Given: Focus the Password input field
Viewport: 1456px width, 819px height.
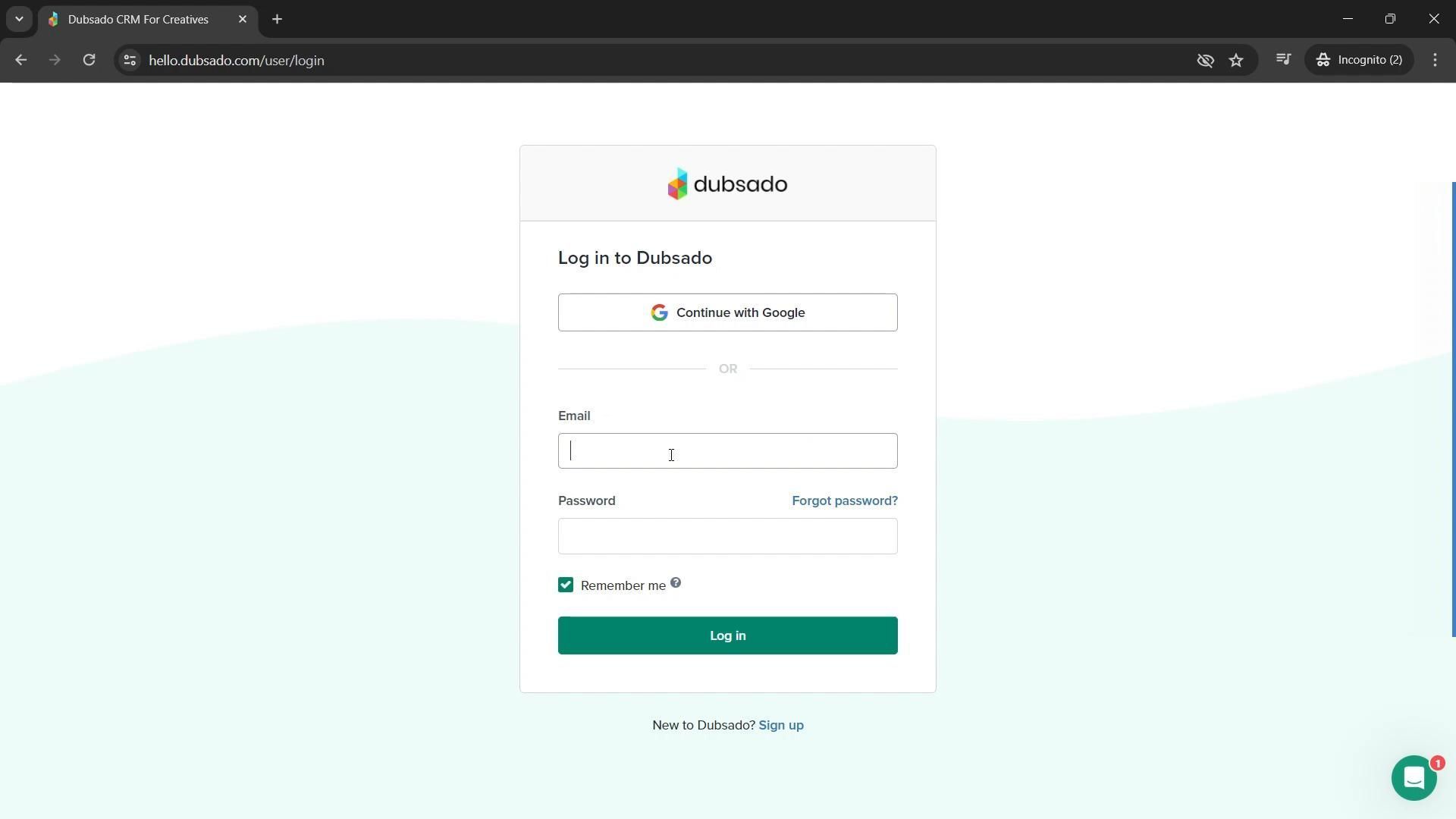Looking at the screenshot, I should pyautogui.click(x=727, y=536).
